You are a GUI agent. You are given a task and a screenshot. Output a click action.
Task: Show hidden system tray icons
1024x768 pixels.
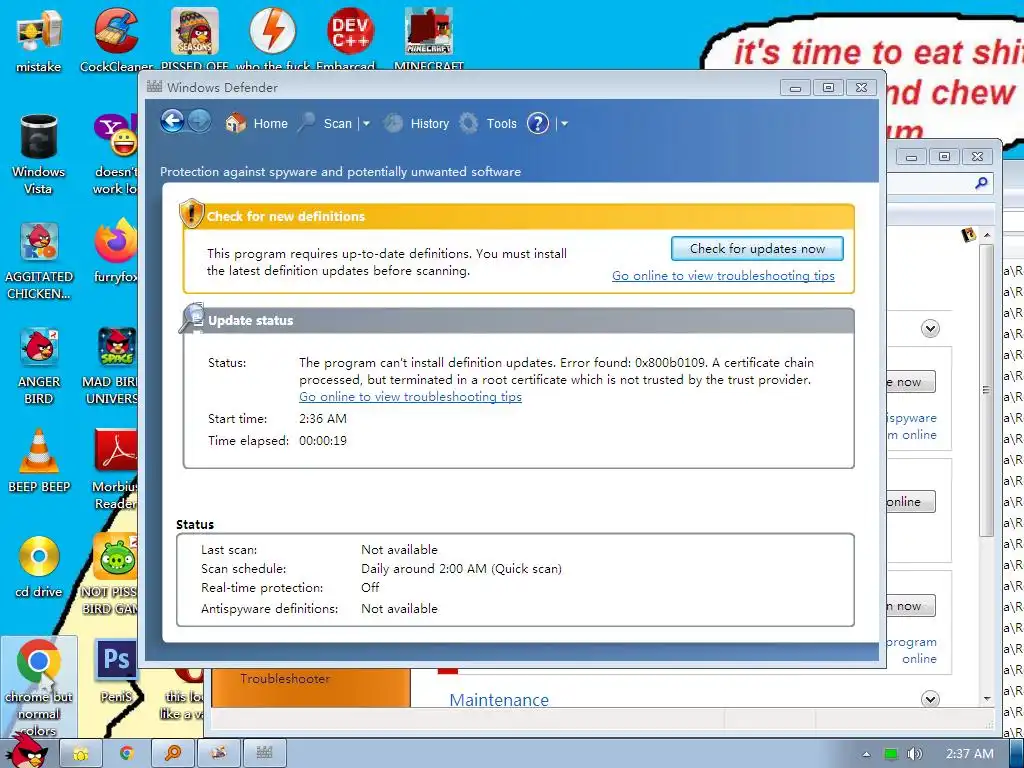coord(866,754)
